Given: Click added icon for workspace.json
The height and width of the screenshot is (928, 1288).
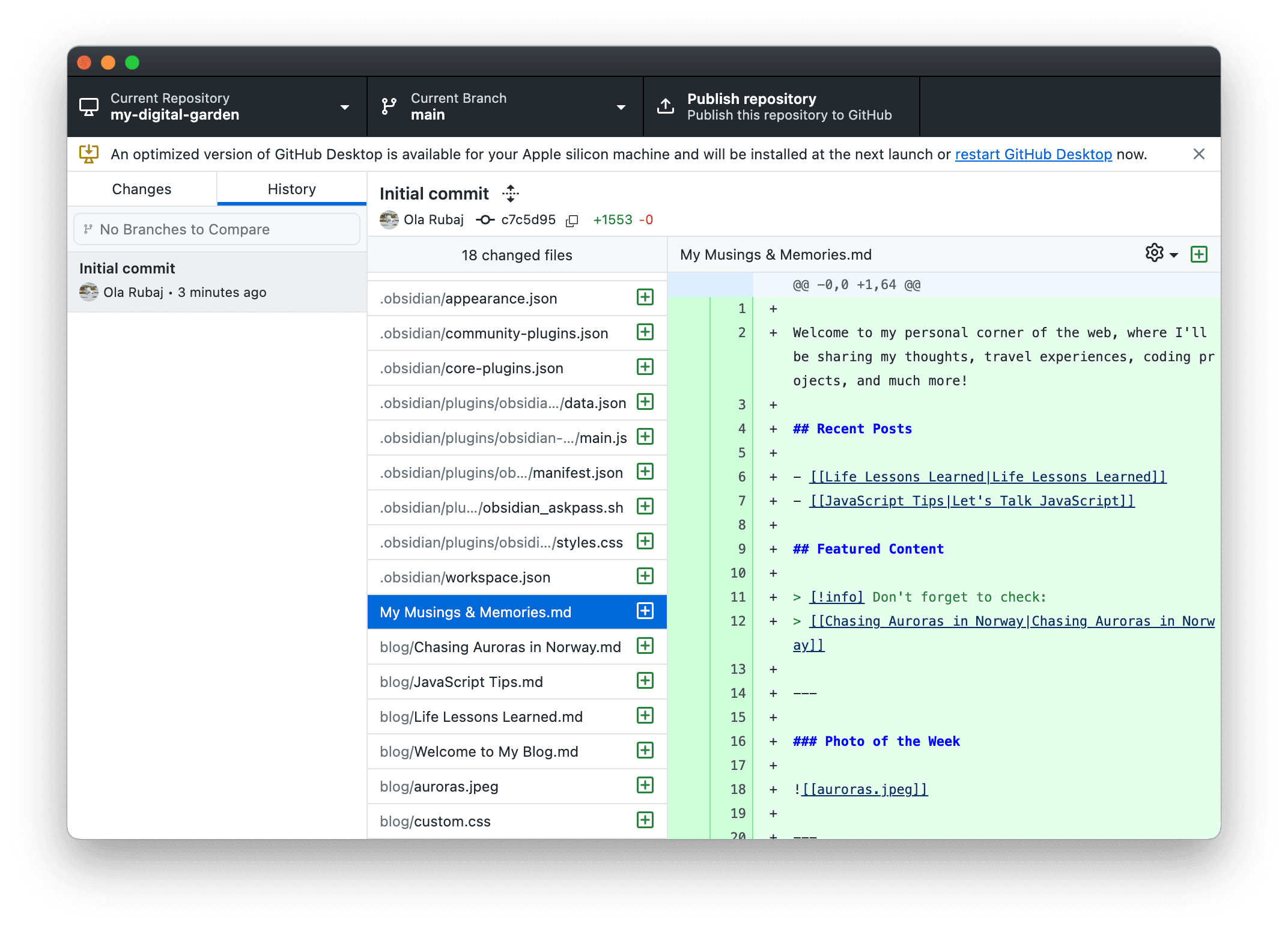Looking at the screenshot, I should click(x=645, y=576).
